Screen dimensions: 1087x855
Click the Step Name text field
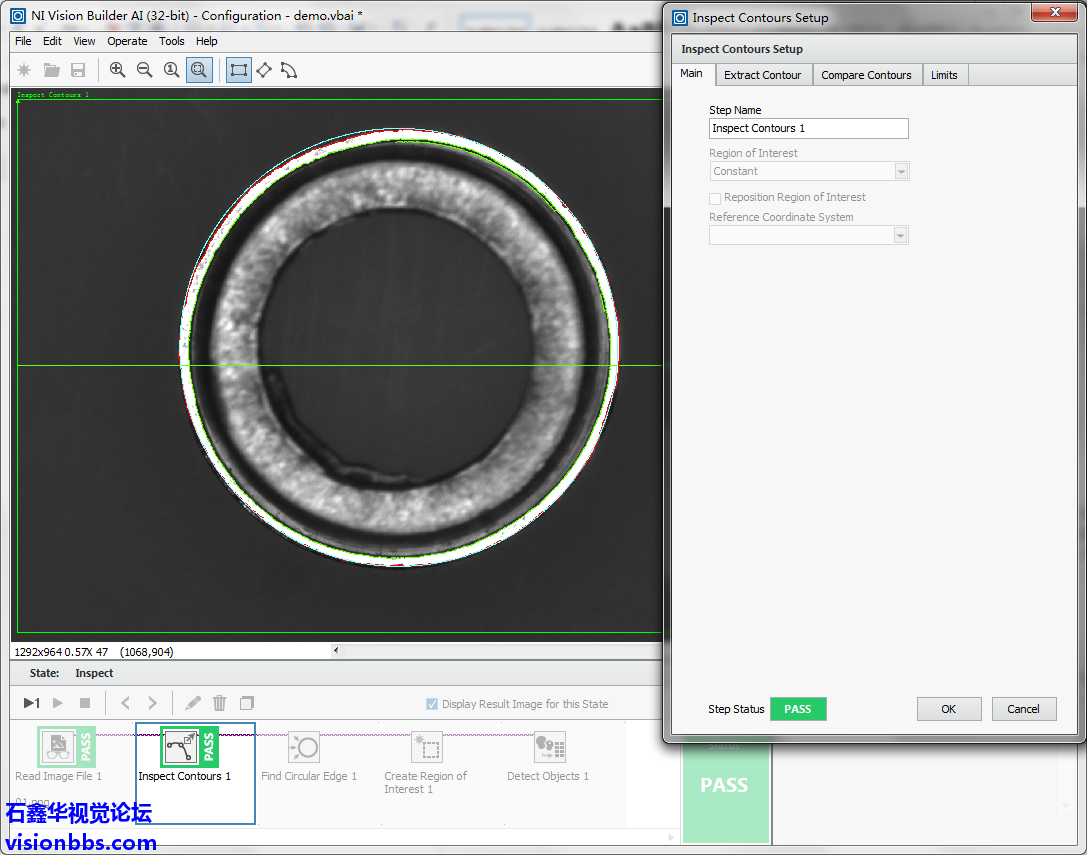pyautogui.click(x=808, y=128)
